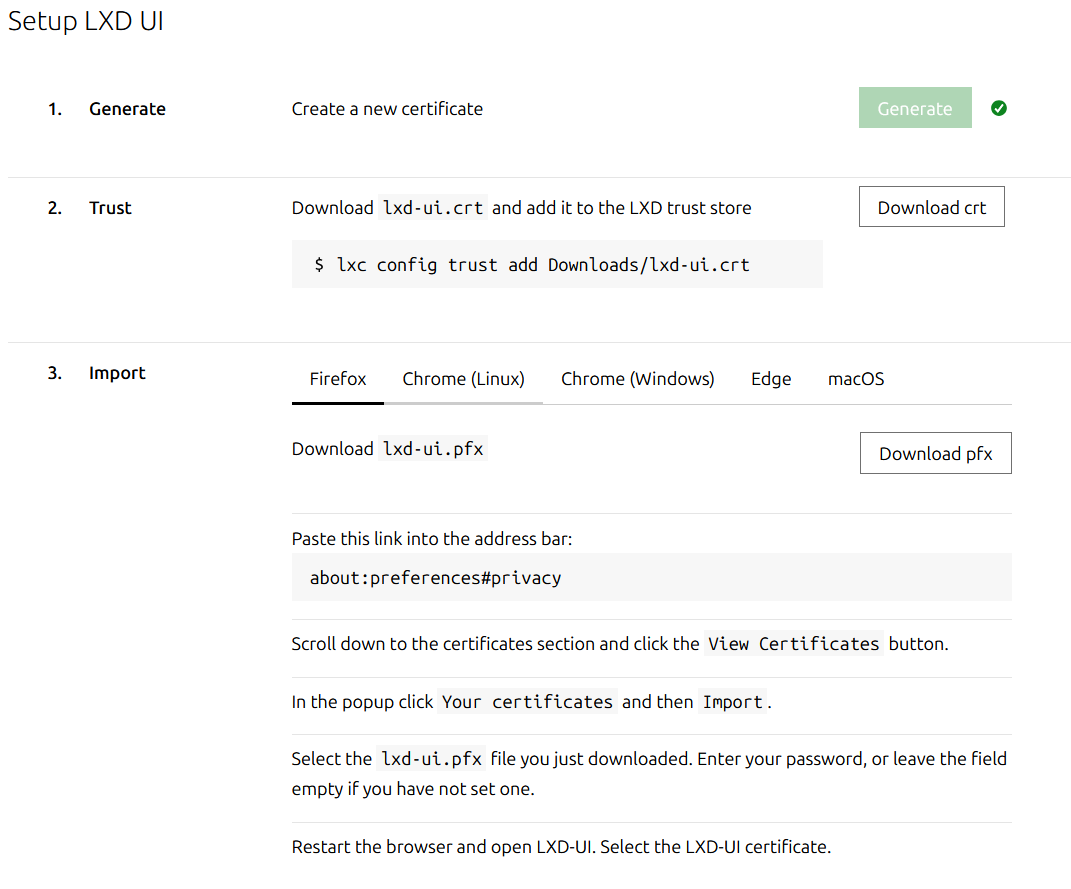Open the Chrome (Windows) tab
This screenshot has height=889, width=1071.
pos(637,379)
